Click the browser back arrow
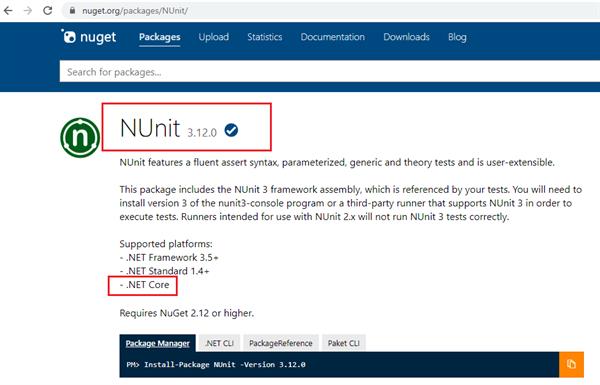The width and height of the screenshot is (600, 385). pos(8,10)
